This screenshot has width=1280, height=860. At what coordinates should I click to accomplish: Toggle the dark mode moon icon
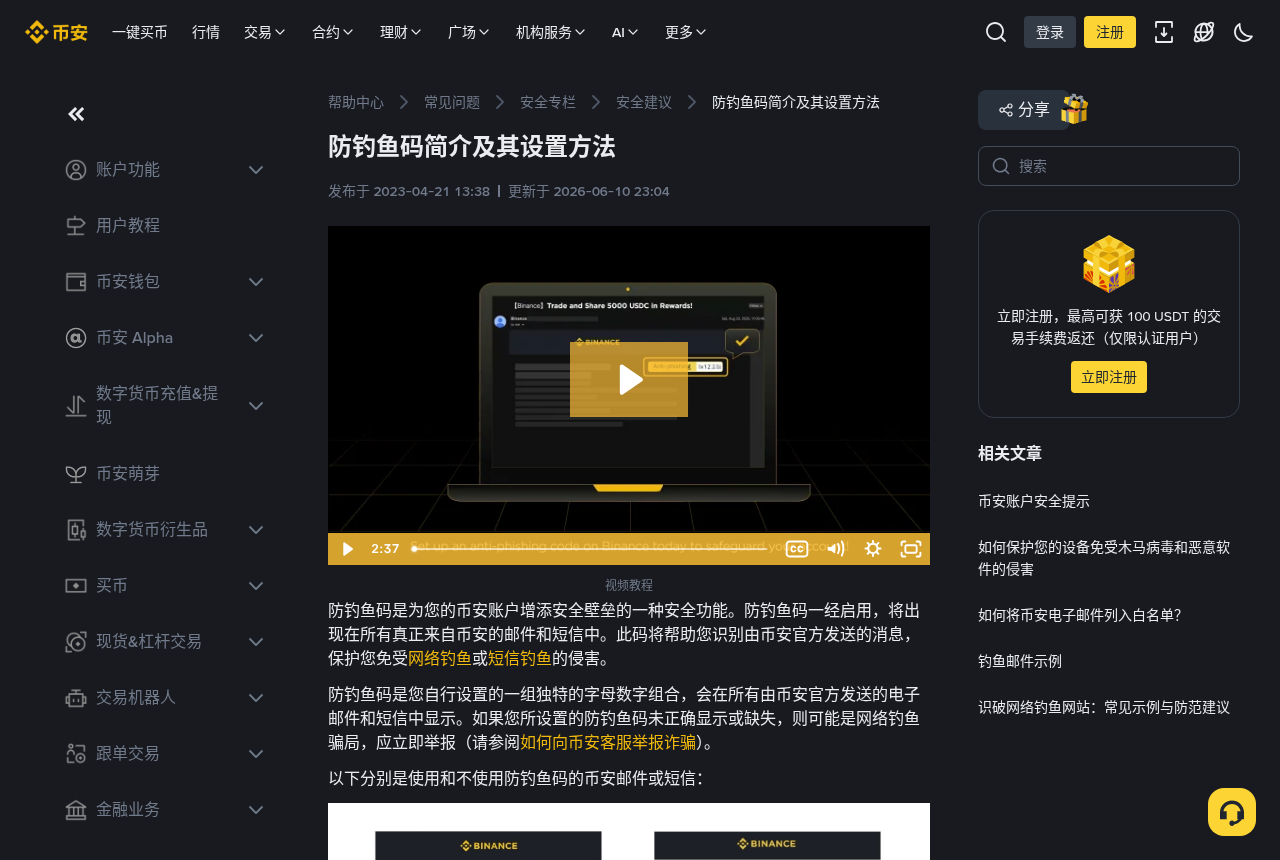[1244, 32]
